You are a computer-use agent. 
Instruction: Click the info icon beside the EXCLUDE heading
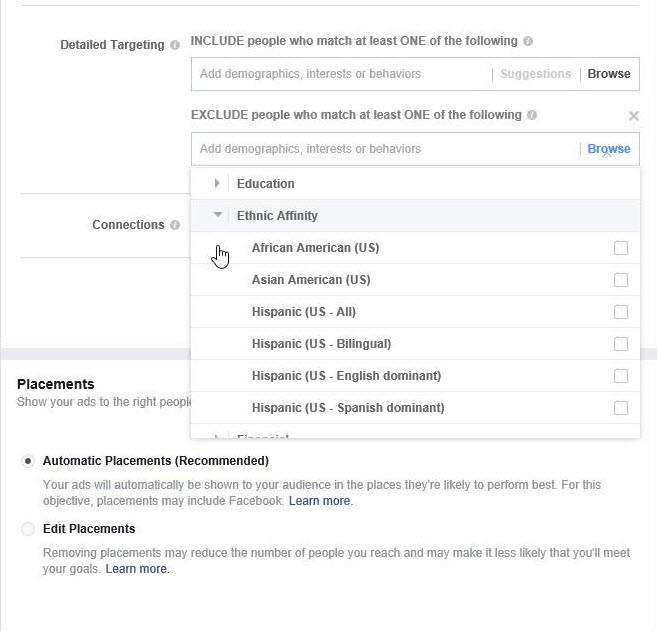[532, 115]
